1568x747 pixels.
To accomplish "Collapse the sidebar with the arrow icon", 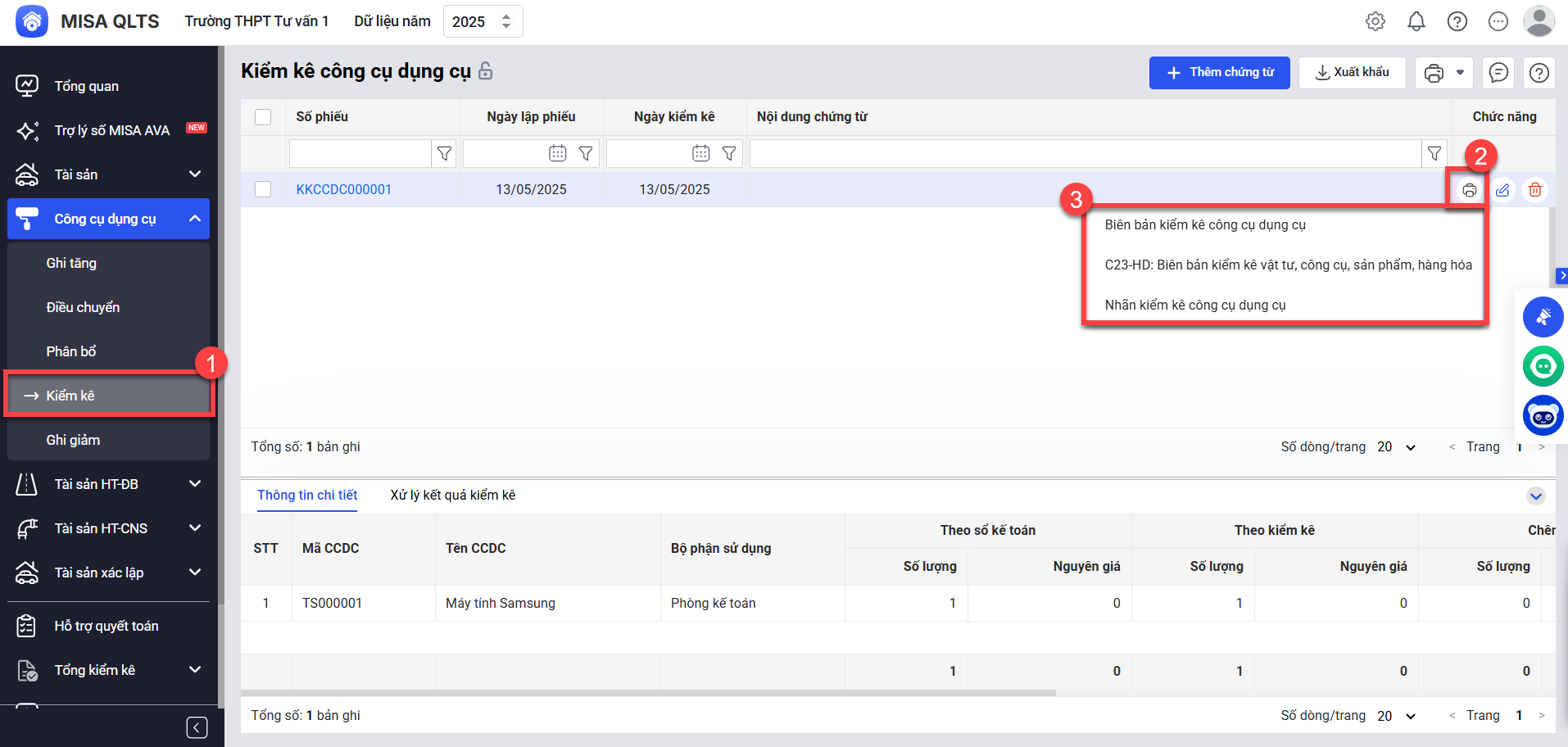I will tap(197, 727).
